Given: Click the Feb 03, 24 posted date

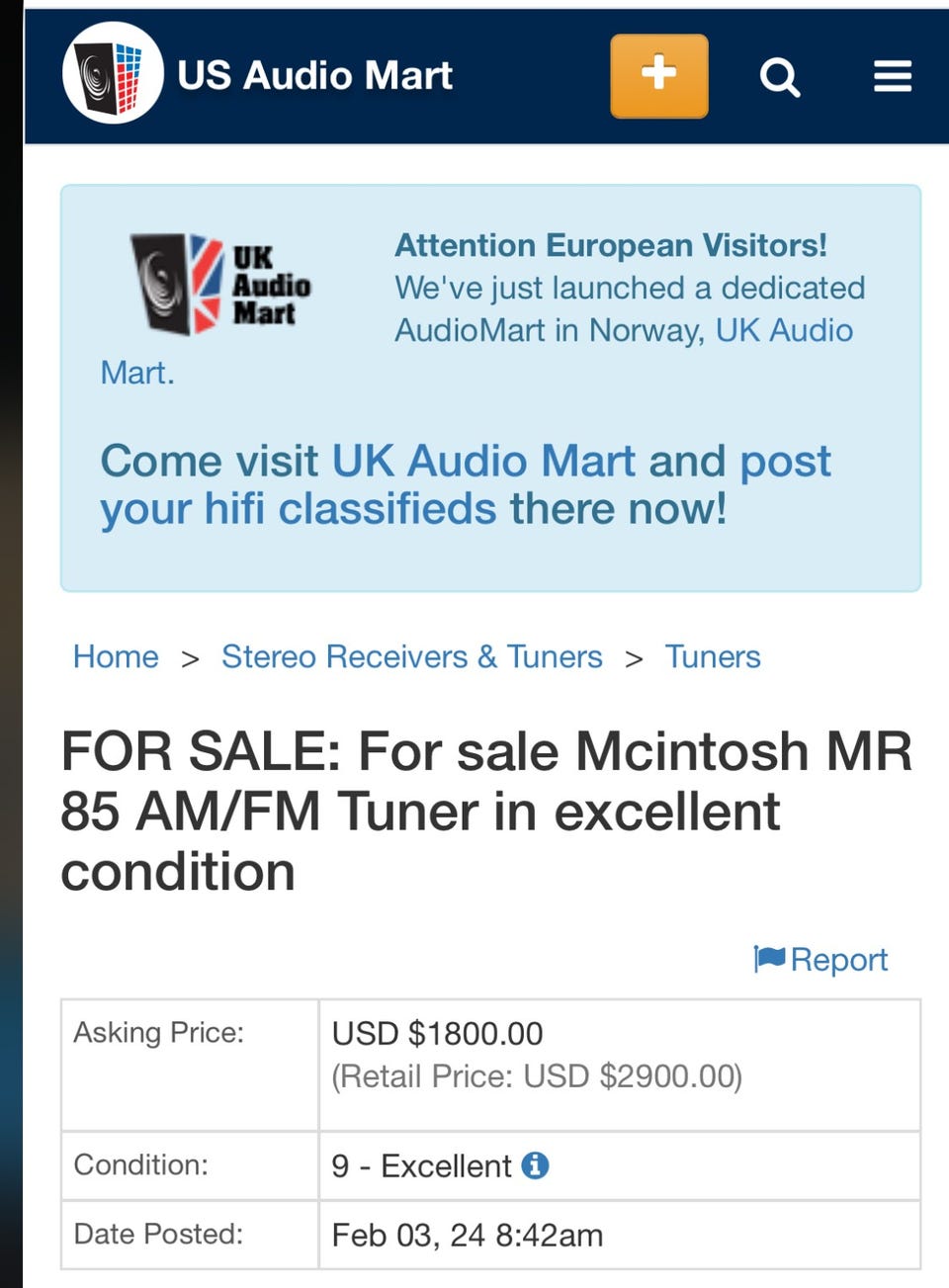Looking at the screenshot, I should click(467, 1235).
